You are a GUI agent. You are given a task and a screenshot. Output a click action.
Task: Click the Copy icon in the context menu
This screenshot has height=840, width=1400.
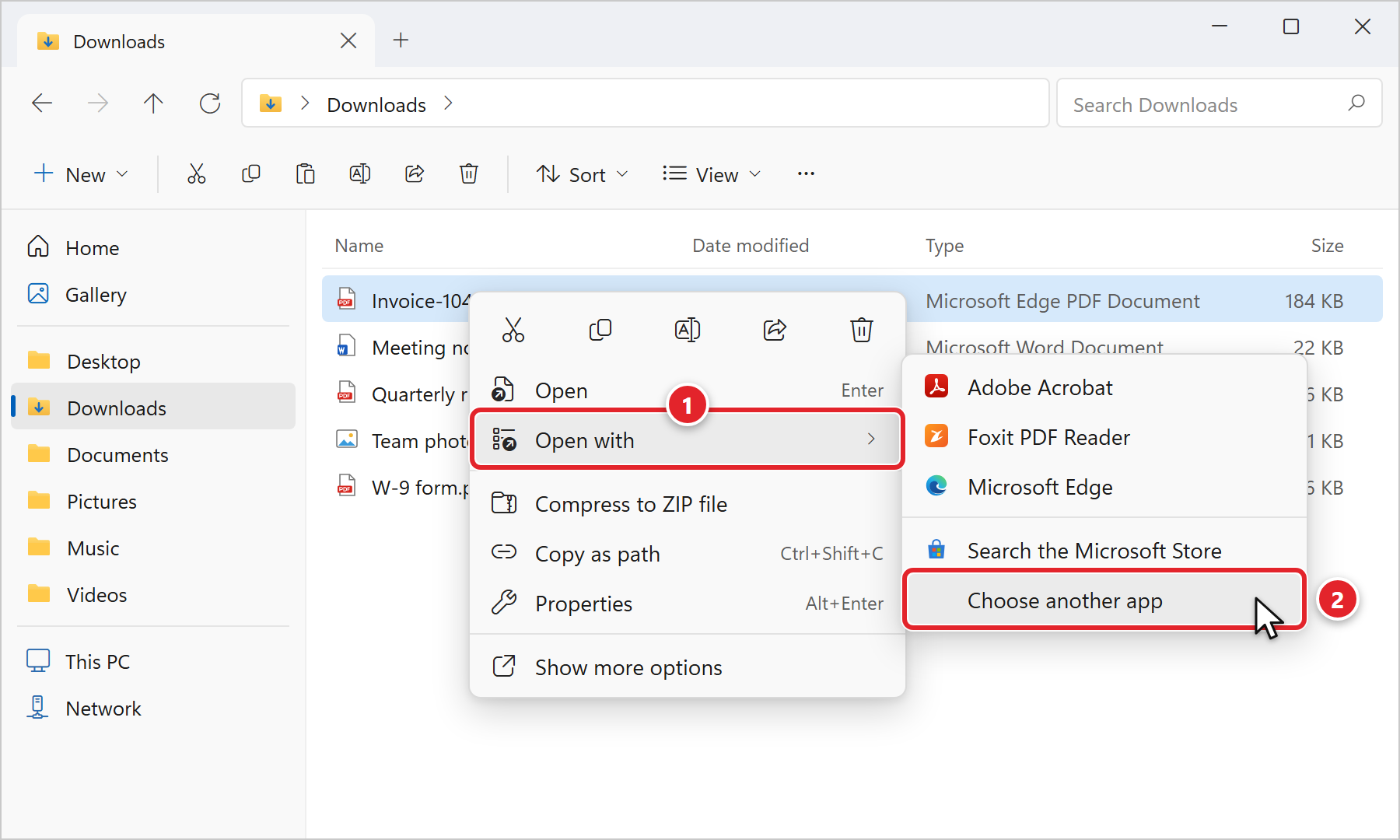(x=600, y=330)
